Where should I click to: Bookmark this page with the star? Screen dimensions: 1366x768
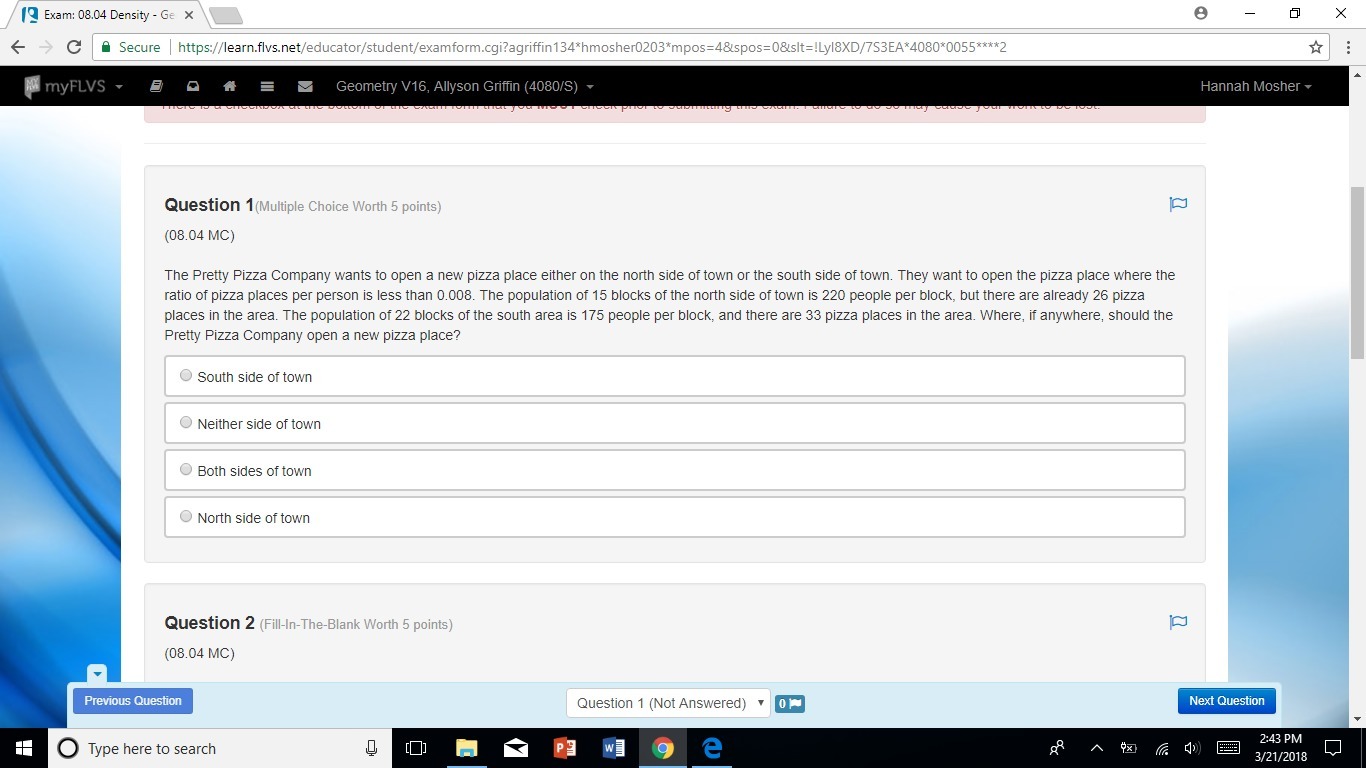[x=1316, y=47]
